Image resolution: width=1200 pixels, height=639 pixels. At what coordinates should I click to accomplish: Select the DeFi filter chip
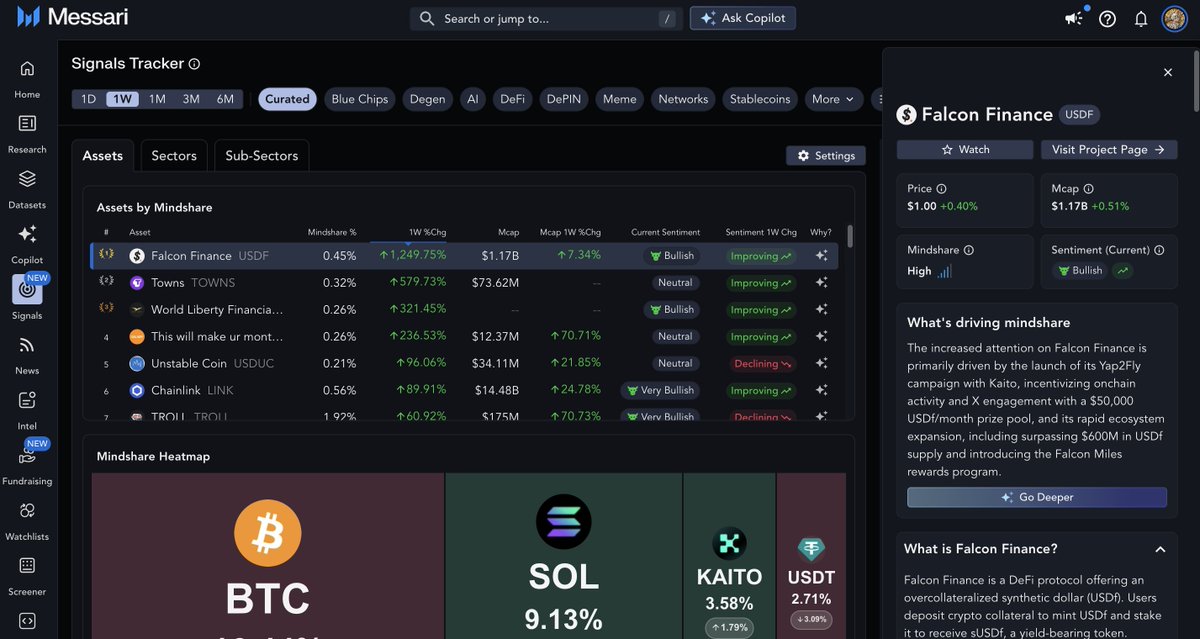point(513,99)
